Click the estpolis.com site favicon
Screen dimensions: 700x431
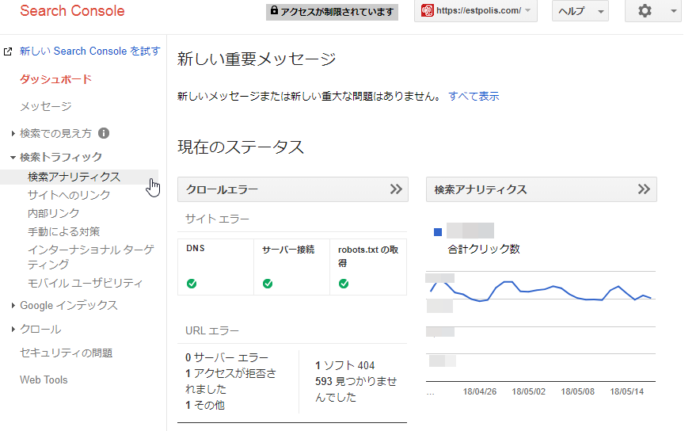coord(427,11)
